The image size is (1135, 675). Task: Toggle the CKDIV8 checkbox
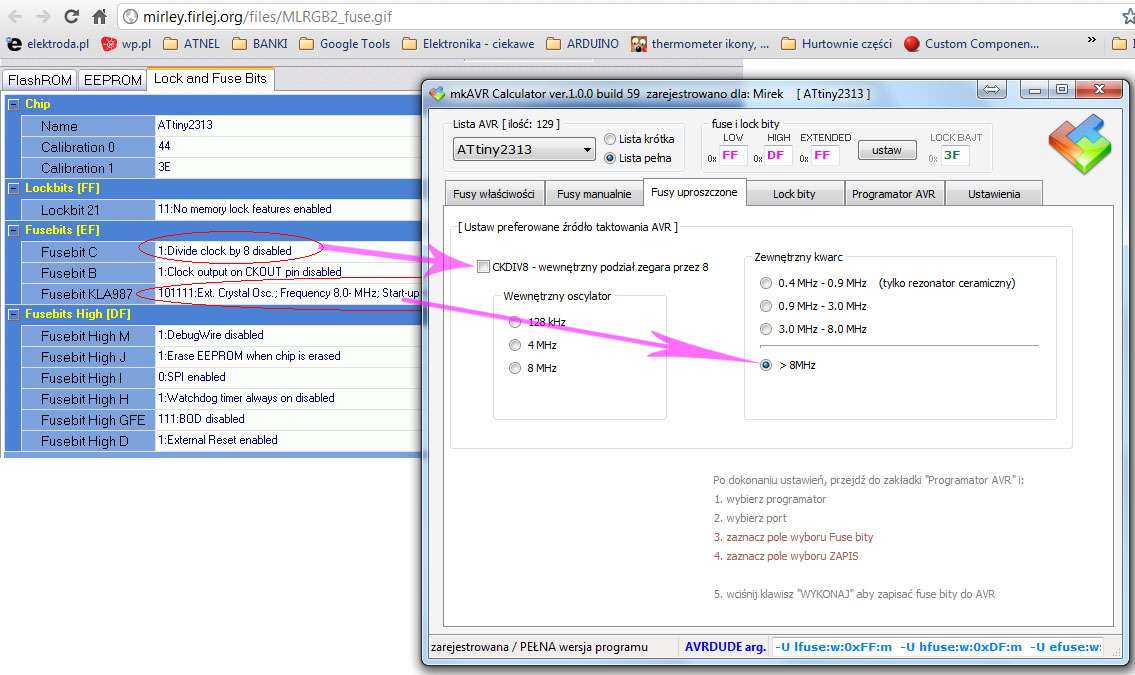483,267
